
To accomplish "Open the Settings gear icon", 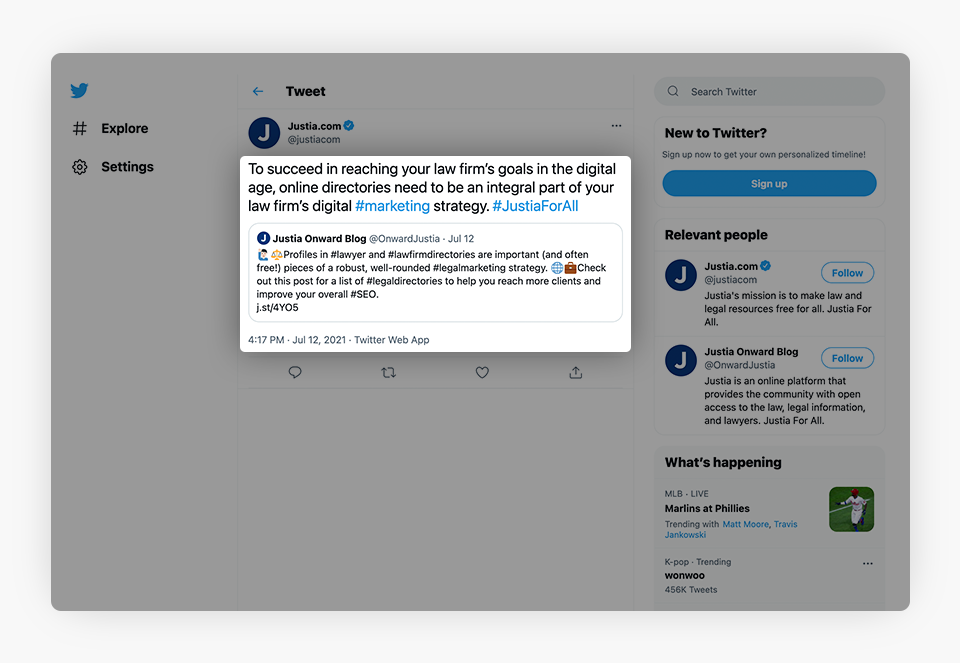I will click(80, 167).
